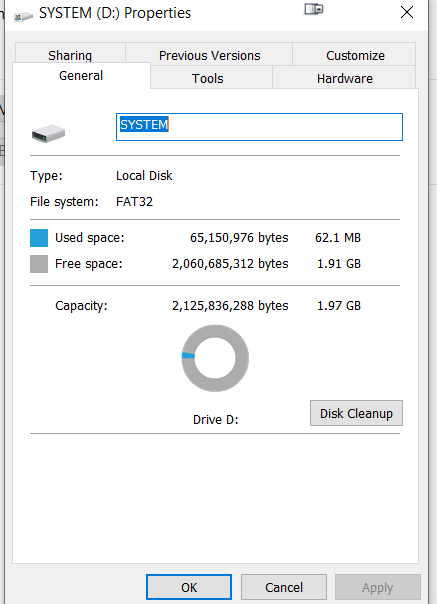Click the Drive D: label under chart
Viewport: 437px width, 604px height.
pos(215,419)
